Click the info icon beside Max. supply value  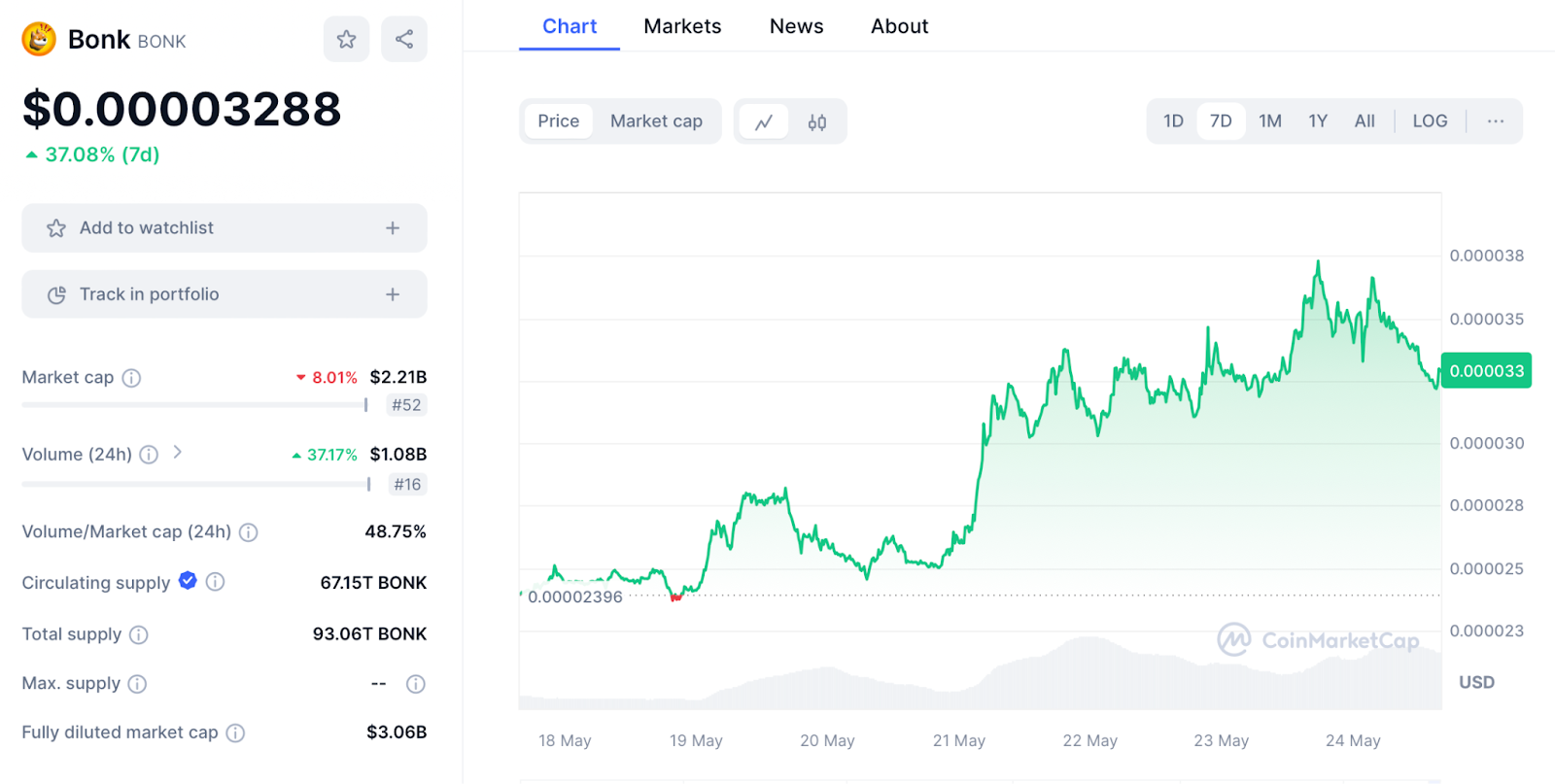[416, 684]
